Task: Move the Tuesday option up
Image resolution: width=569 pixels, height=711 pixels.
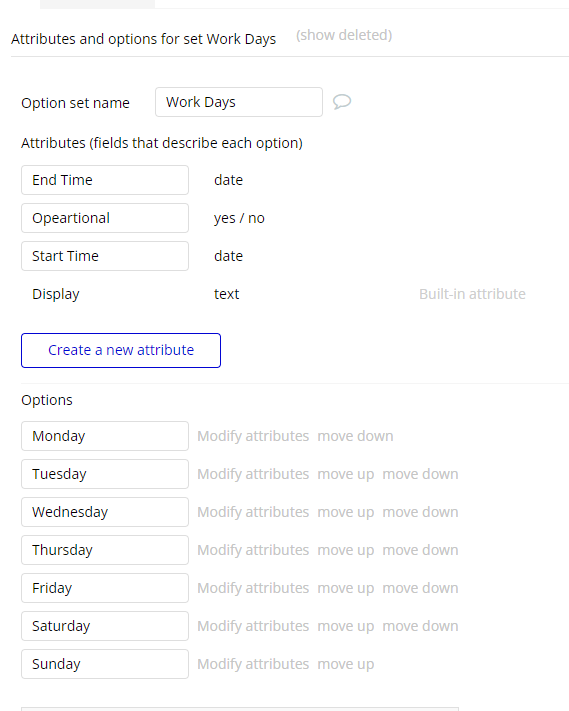Action: (346, 474)
